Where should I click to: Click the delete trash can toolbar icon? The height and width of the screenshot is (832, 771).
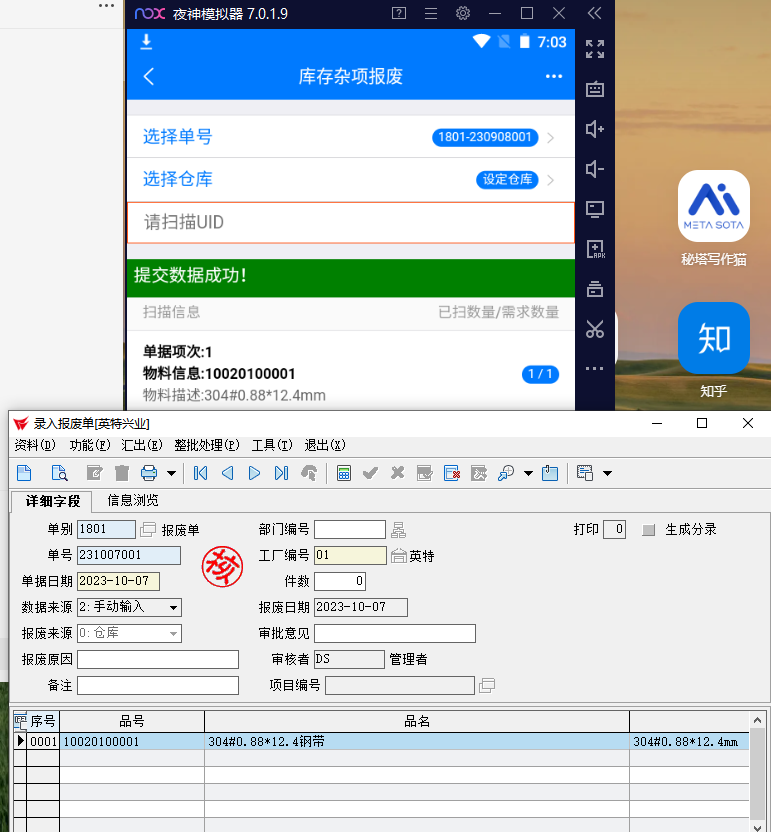122,473
